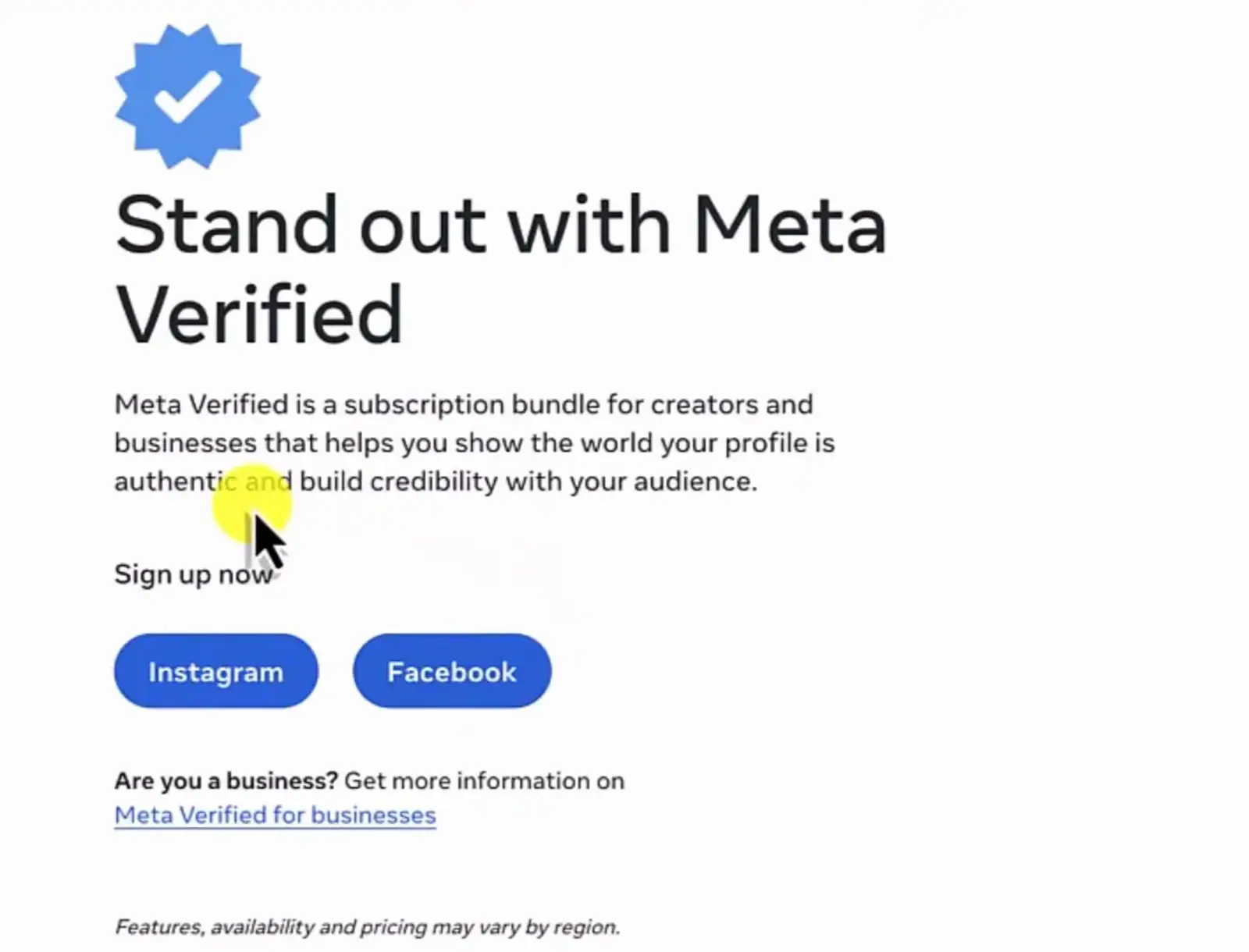This screenshot has height=952, width=1249.
Task: Click the word 'businesses' starting the second description line
Action: point(185,443)
